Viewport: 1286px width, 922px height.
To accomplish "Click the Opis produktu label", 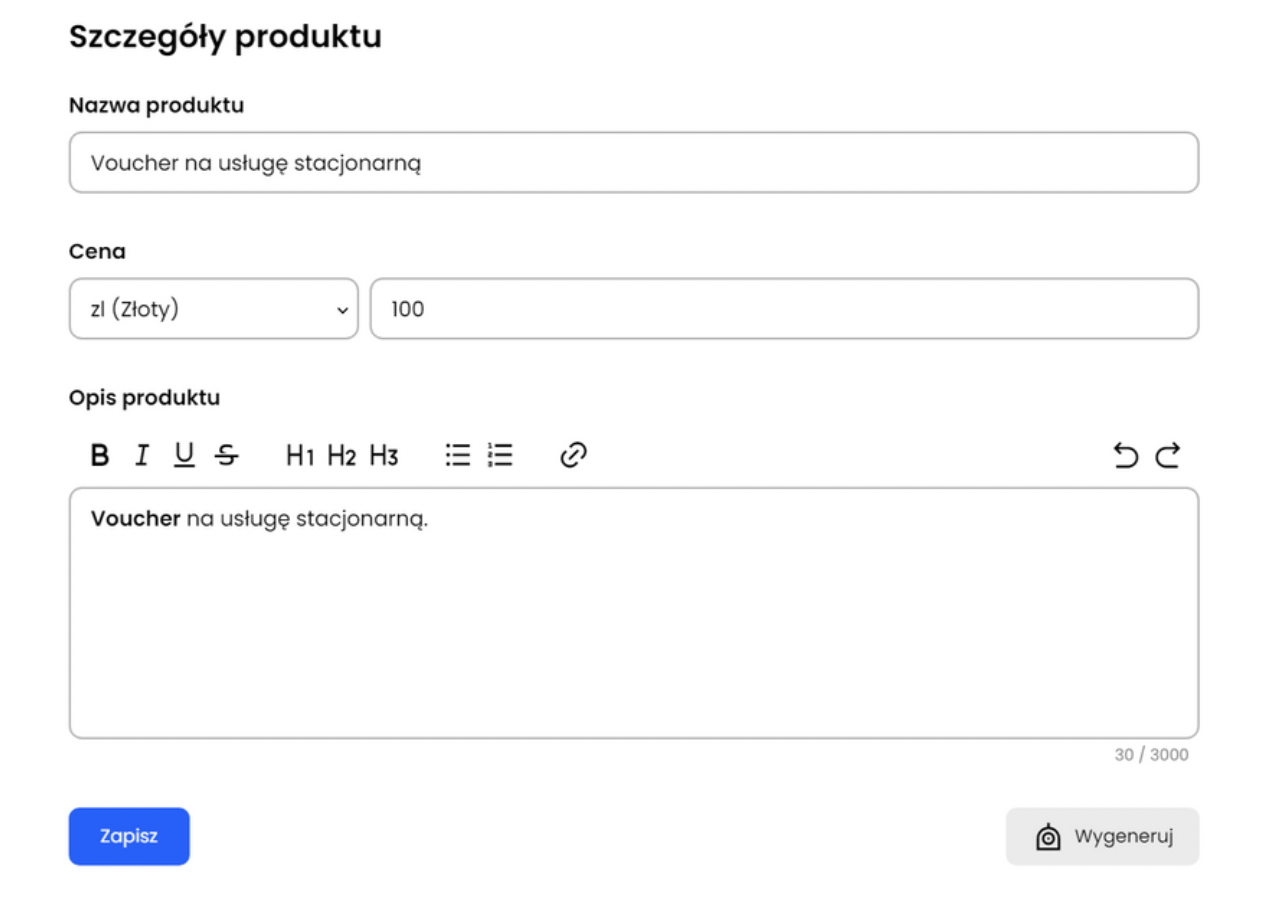I will 144,398.
